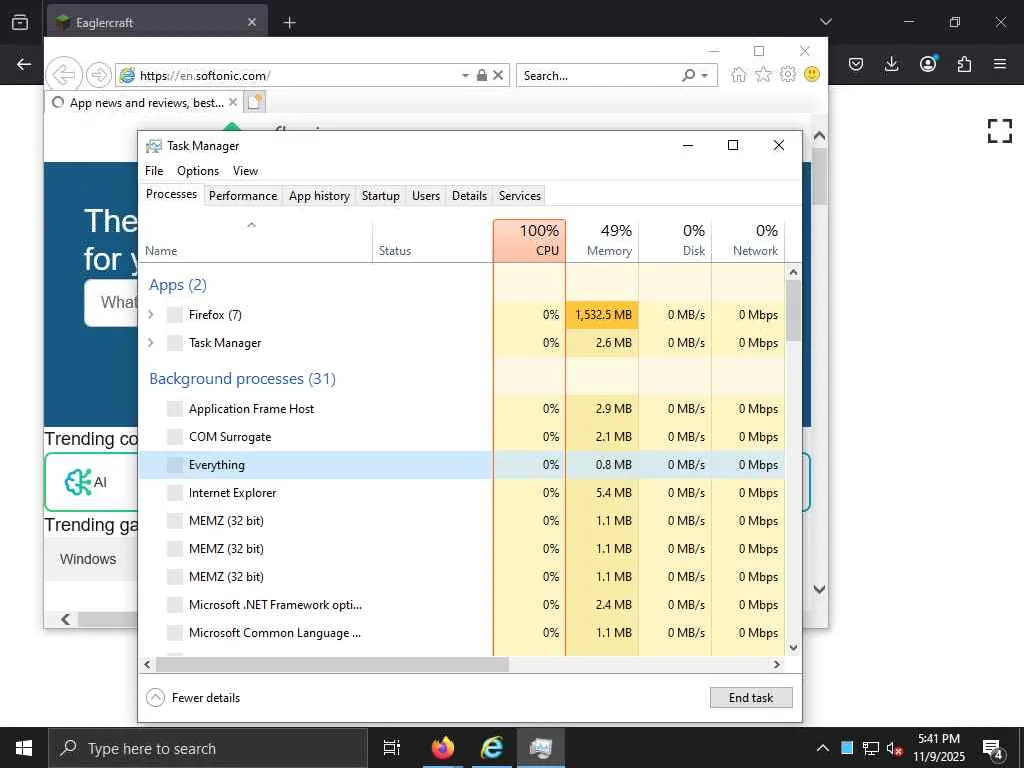The height and width of the screenshot is (768, 1024).
Task: Click the IE Home icon
Action: pos(739,75)
